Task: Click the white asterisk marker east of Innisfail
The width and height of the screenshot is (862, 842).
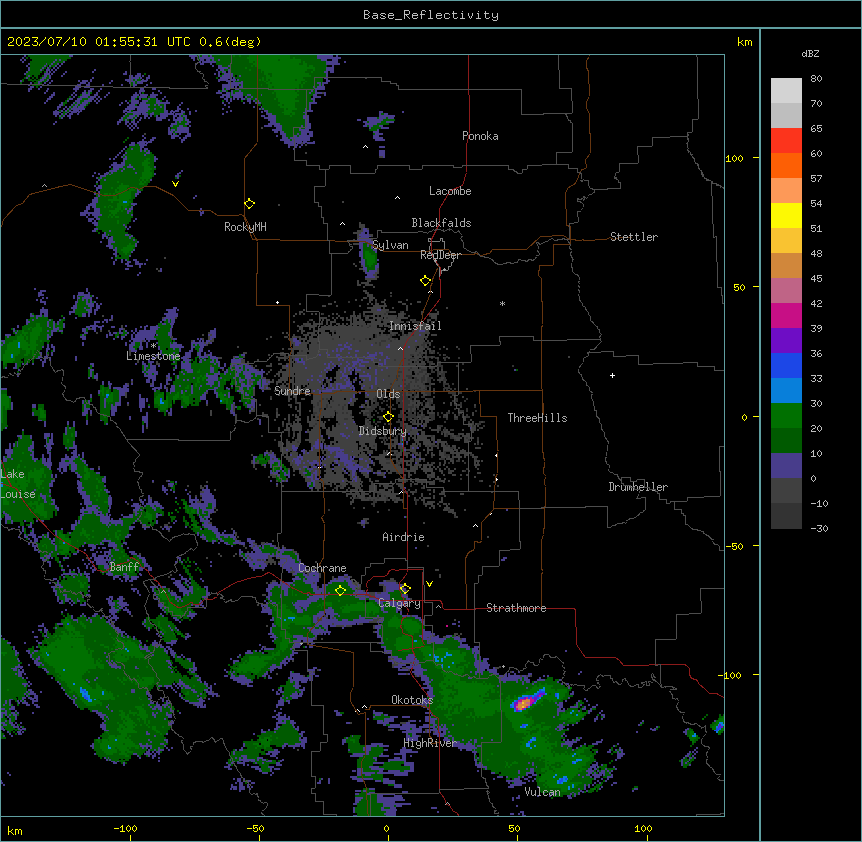Action: point(502,303)
